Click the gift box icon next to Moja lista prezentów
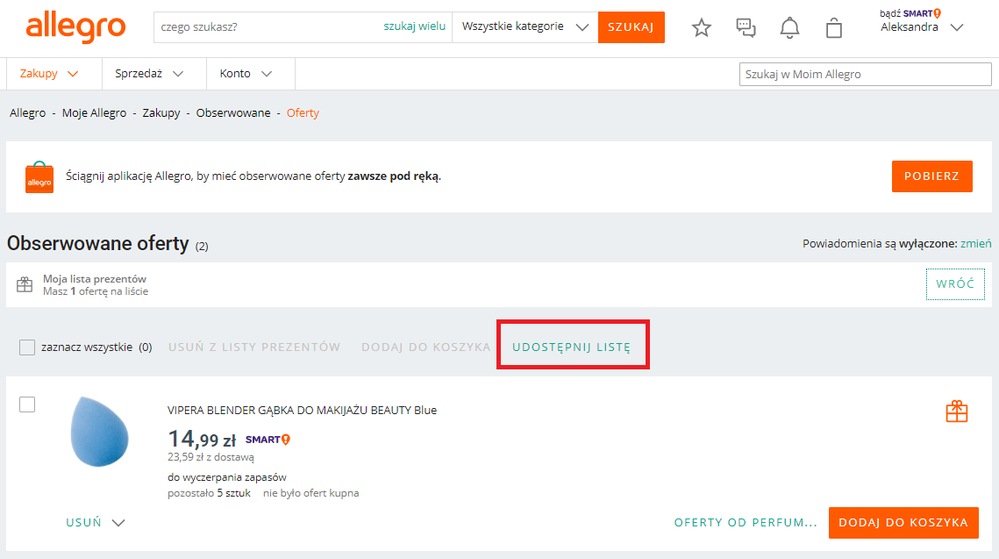 (x=24, y=284)
